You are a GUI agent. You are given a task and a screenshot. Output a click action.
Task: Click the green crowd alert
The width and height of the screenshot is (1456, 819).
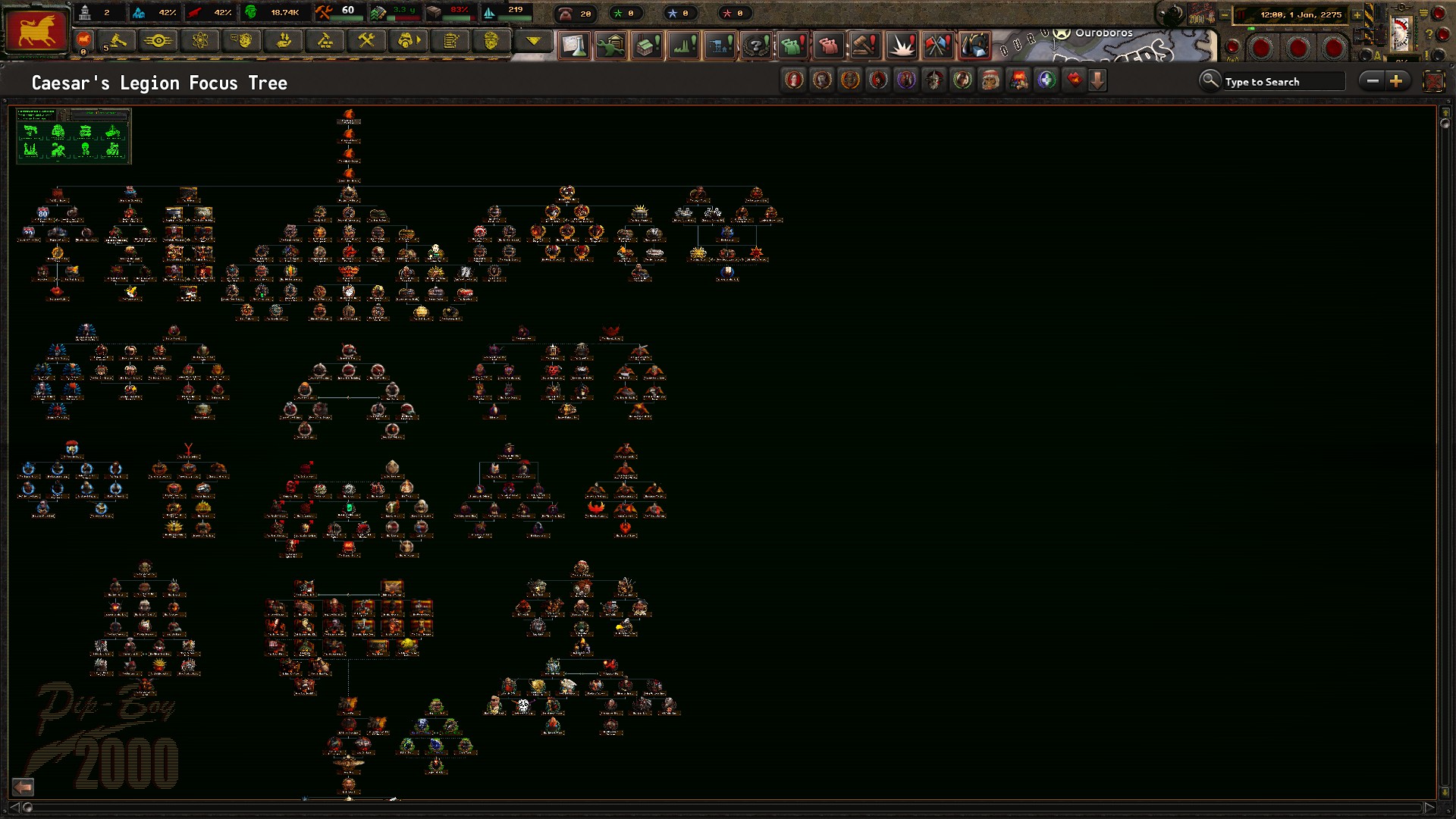click(x=792, y=45)
